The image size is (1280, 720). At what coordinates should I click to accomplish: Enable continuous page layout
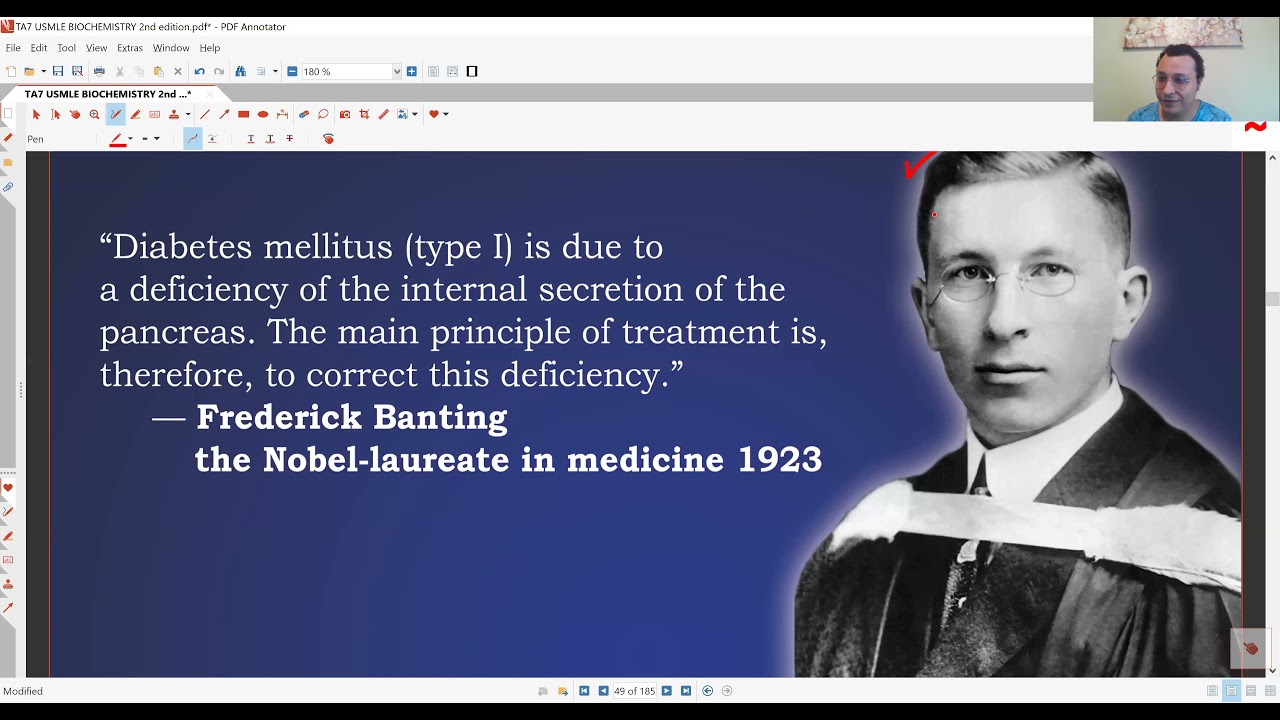point(1231,691)
